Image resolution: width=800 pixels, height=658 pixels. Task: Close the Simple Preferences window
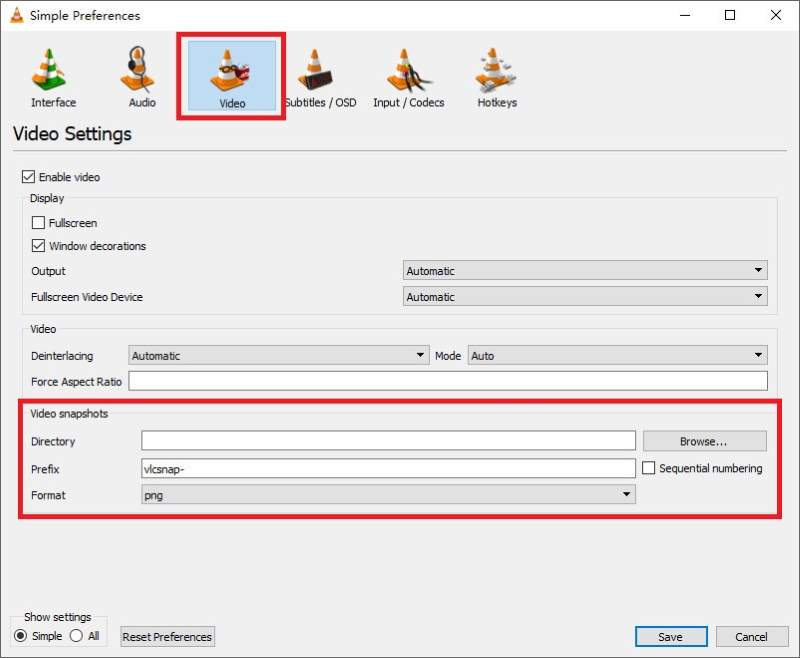pos(776,15)
